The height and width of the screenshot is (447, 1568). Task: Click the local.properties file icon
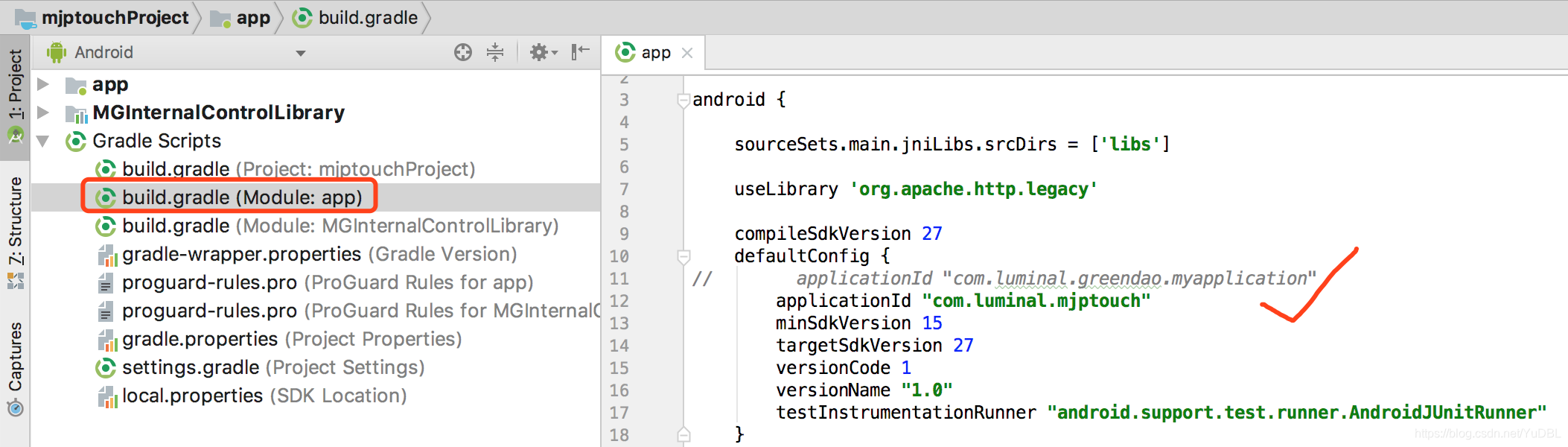coord(107,397)
